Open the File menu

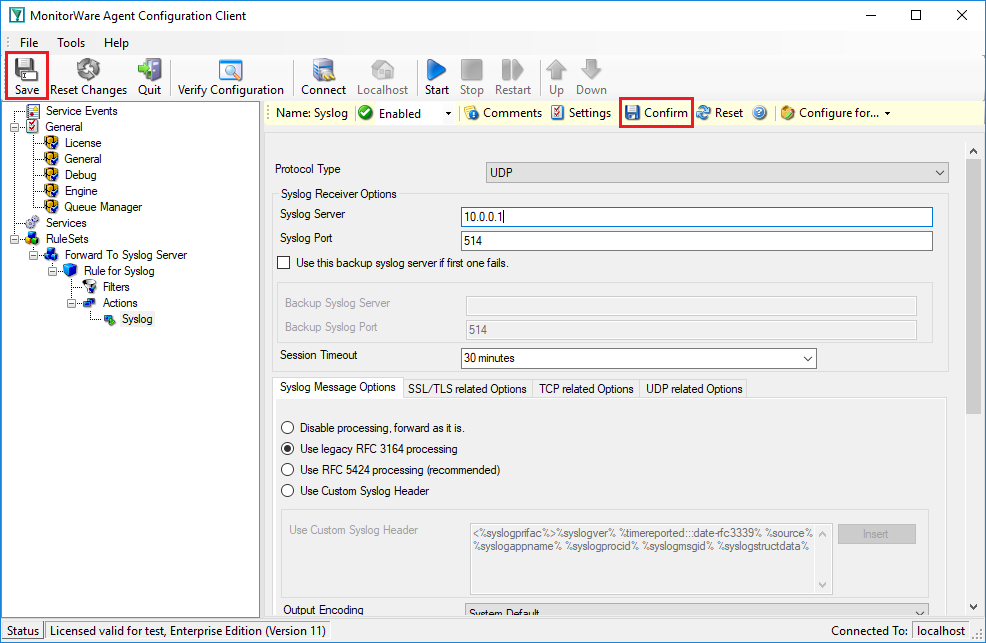click(x=29, y=43)
